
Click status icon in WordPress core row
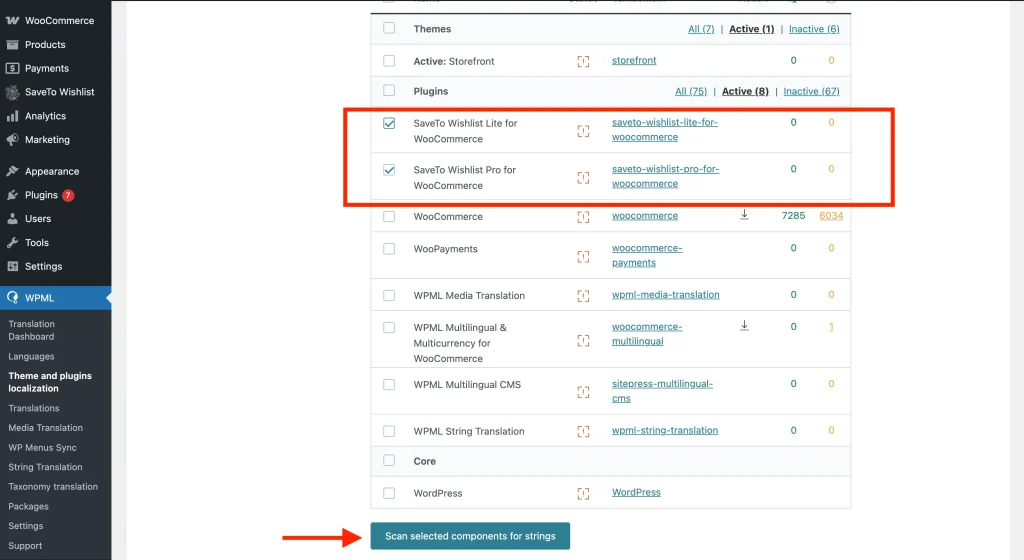click(583, 494)
